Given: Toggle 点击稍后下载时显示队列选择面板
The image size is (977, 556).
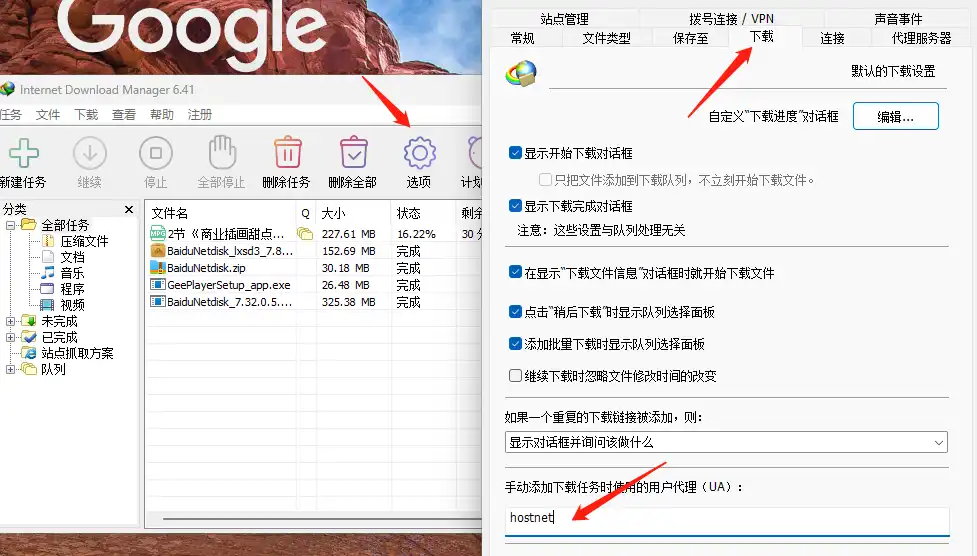Looking at the screenshot, I should pyautogui.click(x=515, y=312).
